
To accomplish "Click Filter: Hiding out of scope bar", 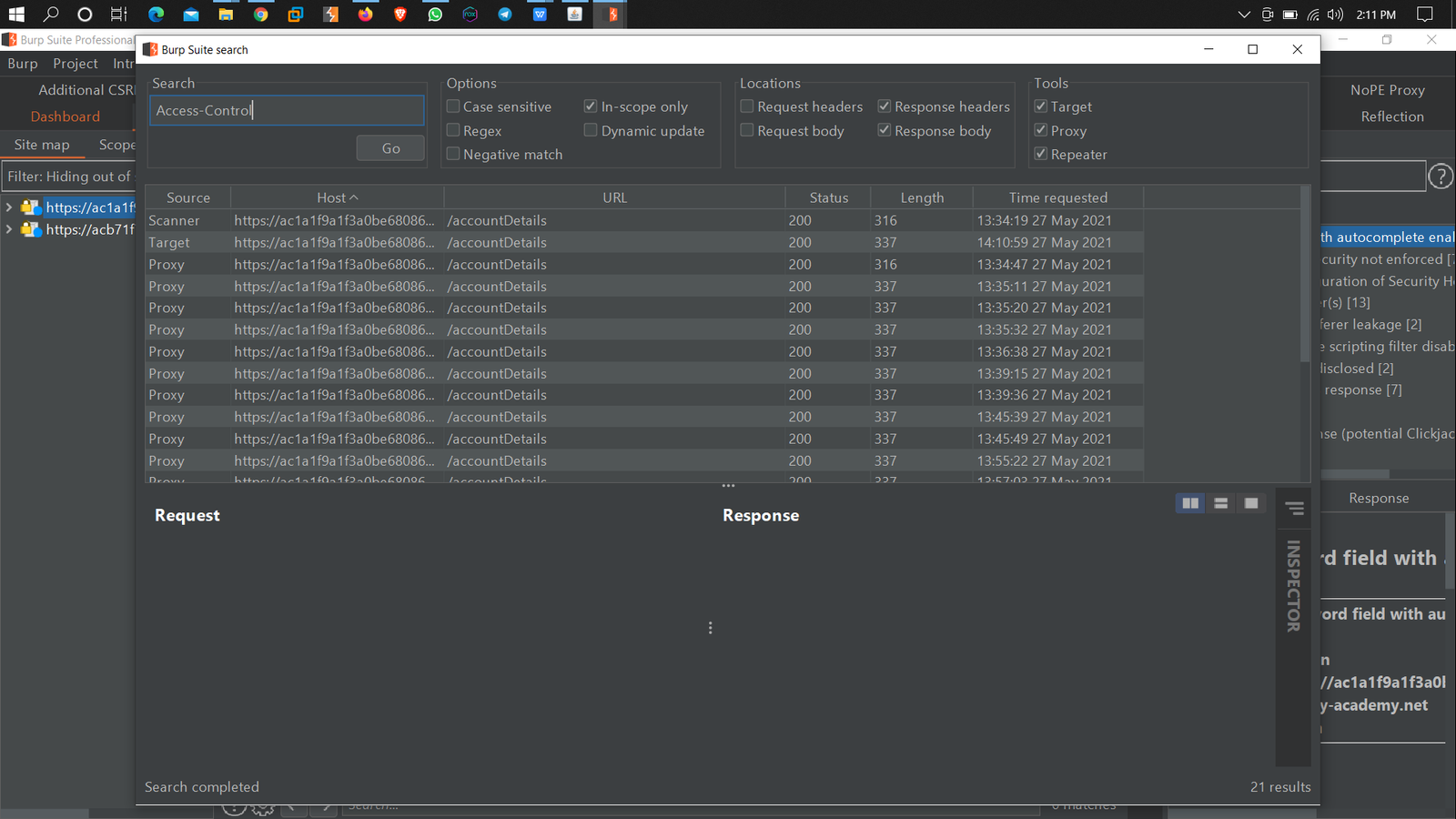I will click(69, 177).
